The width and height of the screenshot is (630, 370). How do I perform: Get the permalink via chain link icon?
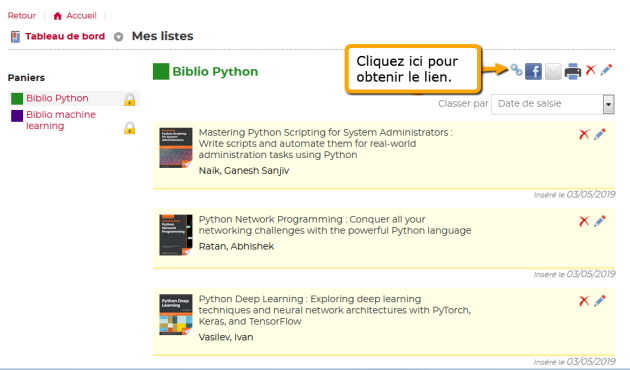pos(516,70)
